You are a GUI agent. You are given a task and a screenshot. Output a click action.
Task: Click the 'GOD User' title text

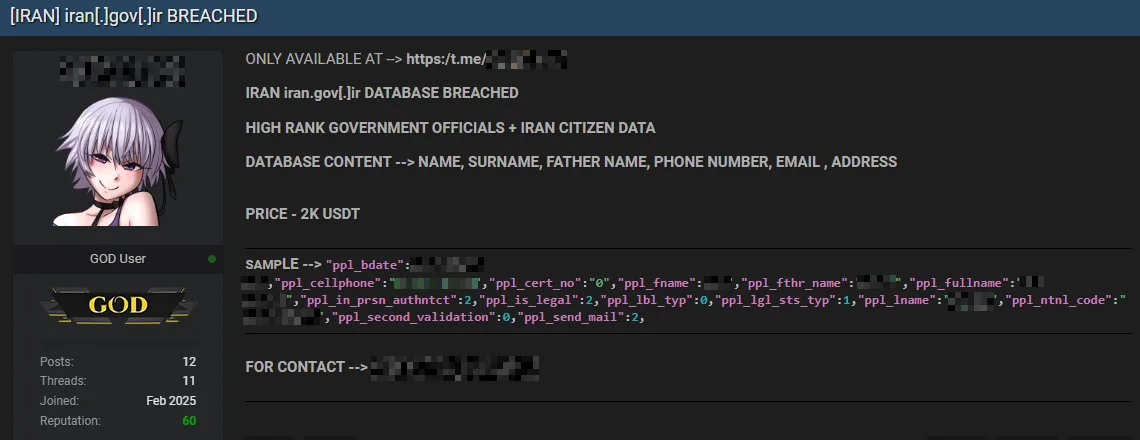(x=118, y=259)
